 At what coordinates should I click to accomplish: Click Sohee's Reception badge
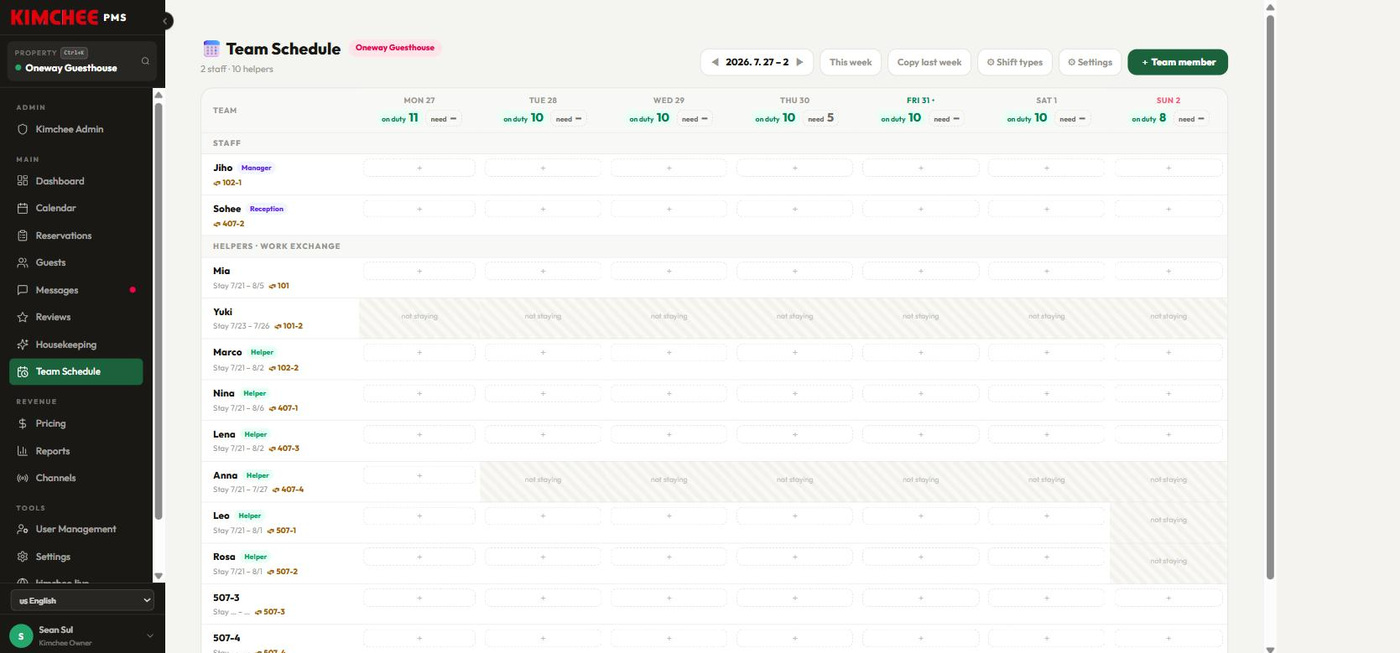point(266,209)
